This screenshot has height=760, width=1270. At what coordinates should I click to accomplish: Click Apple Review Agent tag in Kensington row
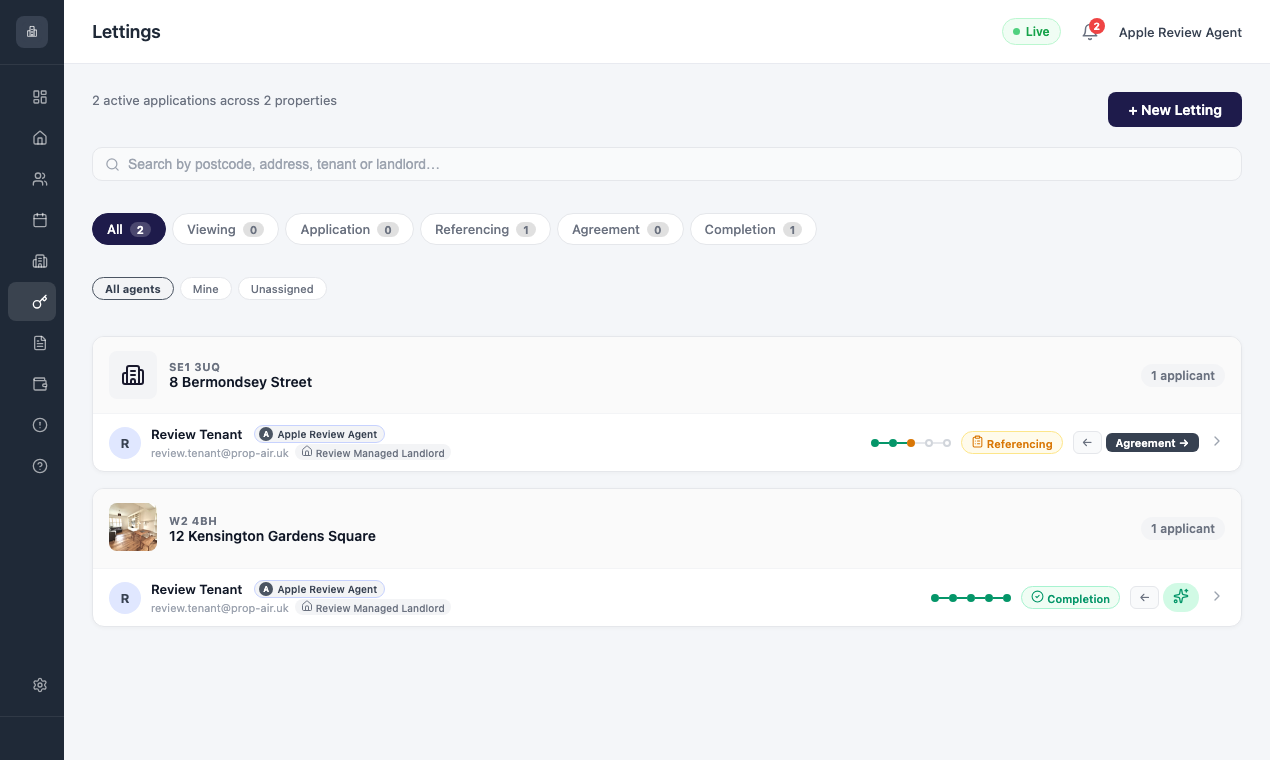(319, 589)
